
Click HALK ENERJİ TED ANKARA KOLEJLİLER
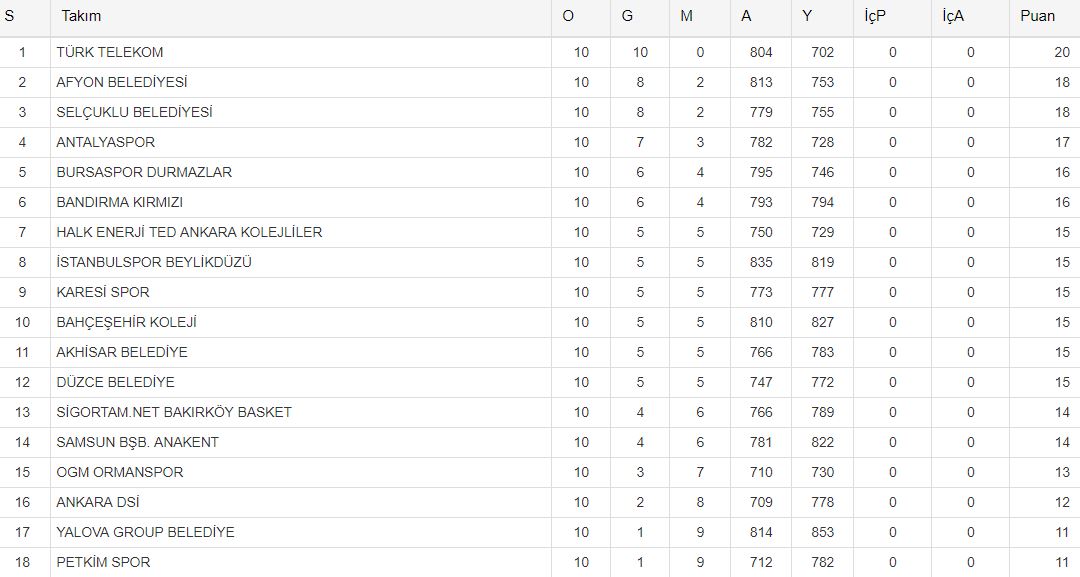189,232
